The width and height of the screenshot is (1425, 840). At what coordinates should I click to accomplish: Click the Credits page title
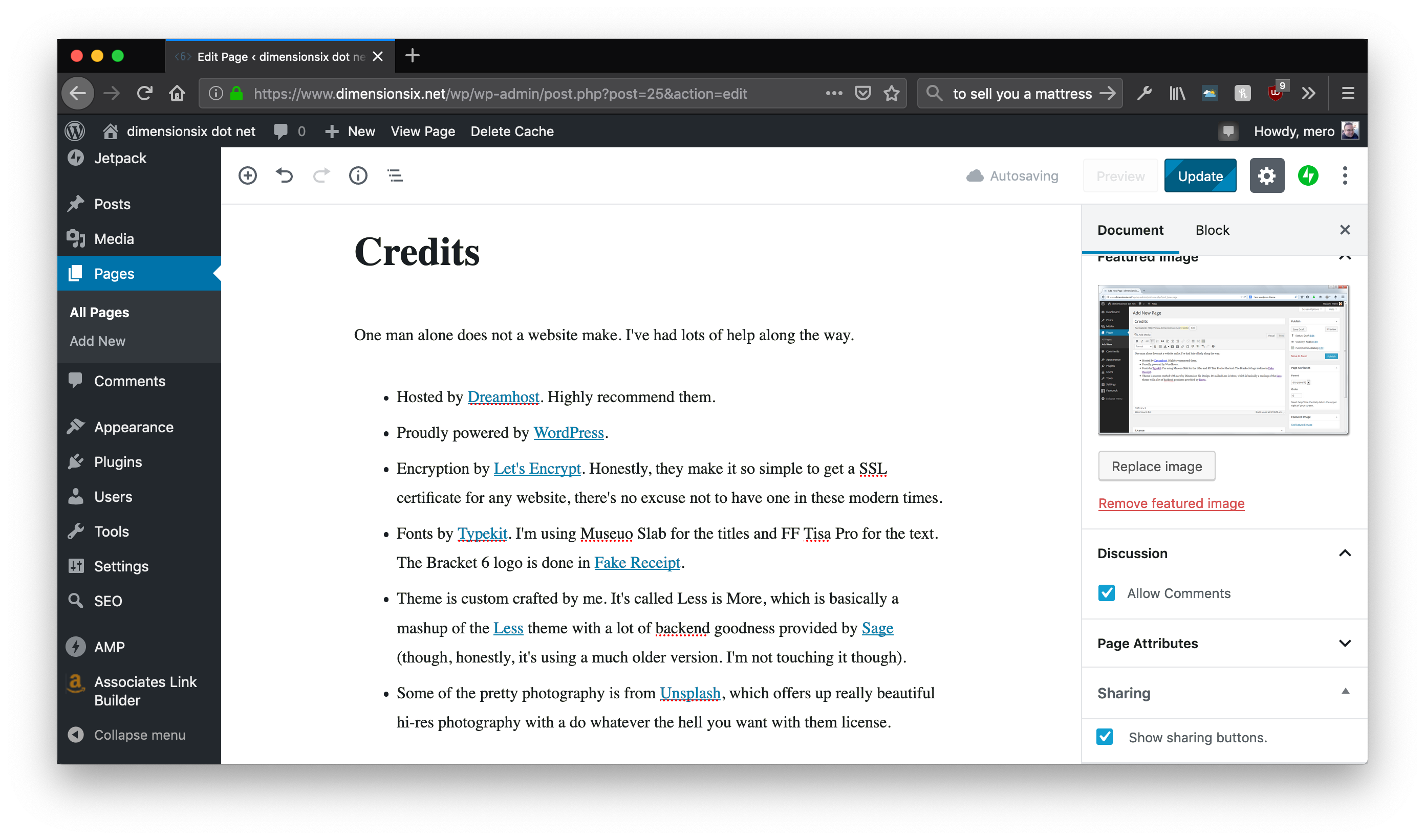[416, 252]
